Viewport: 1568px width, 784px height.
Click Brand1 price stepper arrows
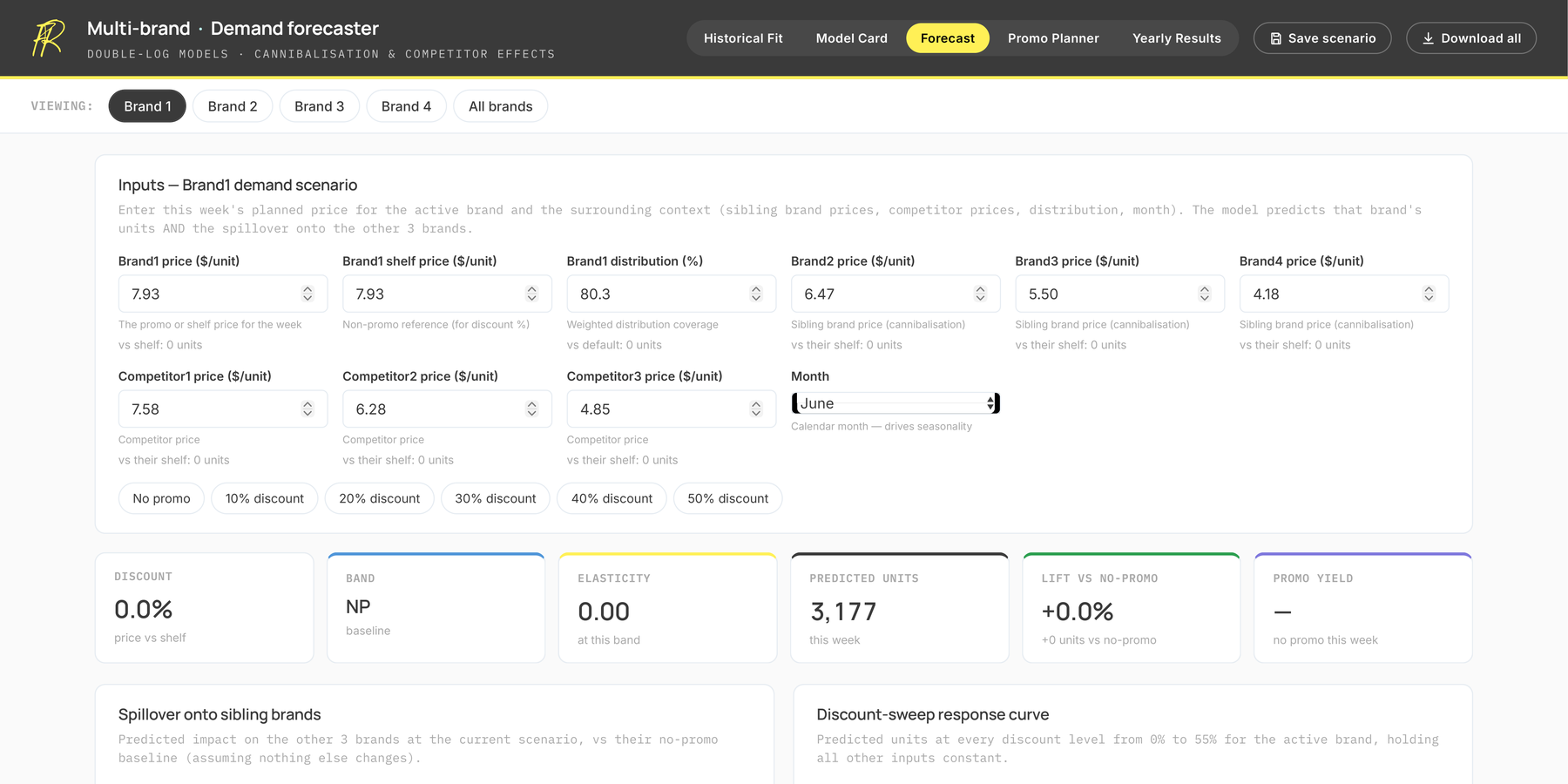tap(308, 294)
